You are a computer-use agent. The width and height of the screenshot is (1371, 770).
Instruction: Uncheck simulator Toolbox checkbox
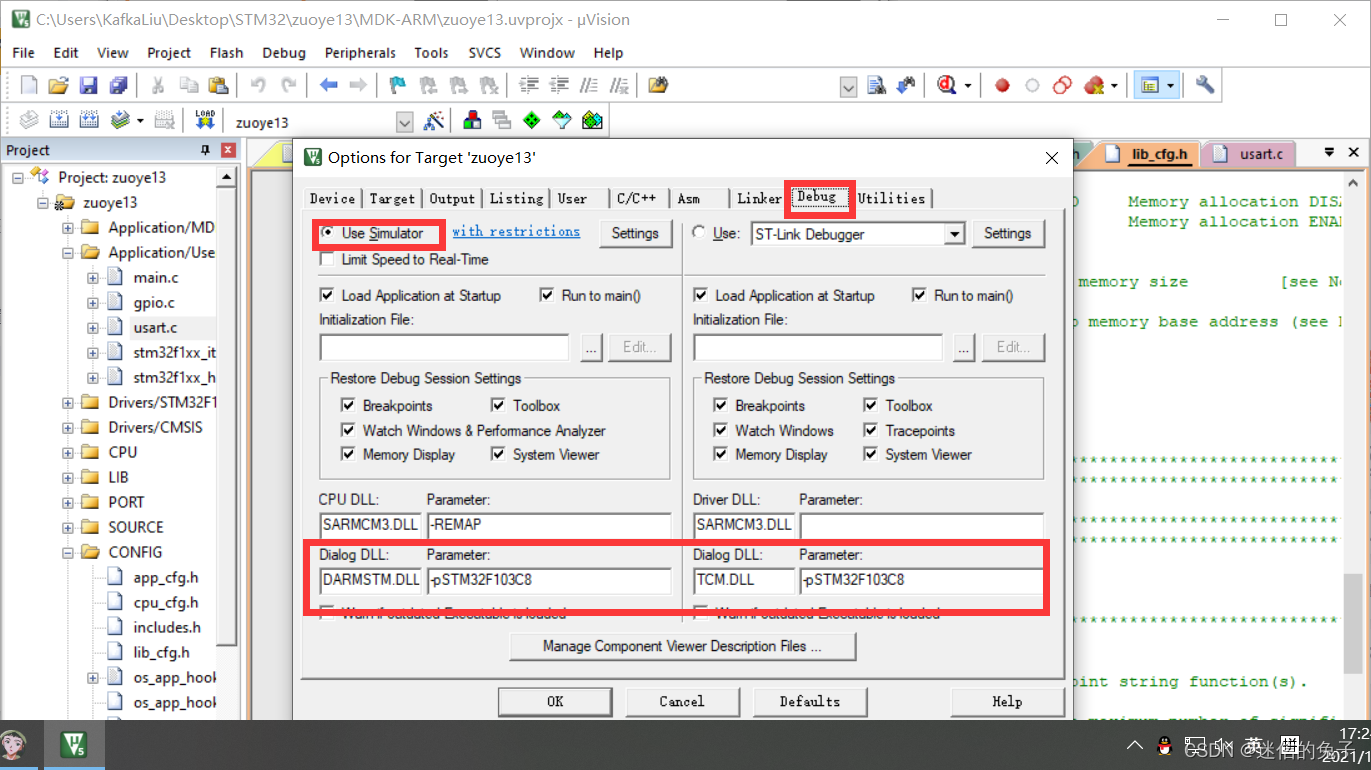tap(498, 405)
